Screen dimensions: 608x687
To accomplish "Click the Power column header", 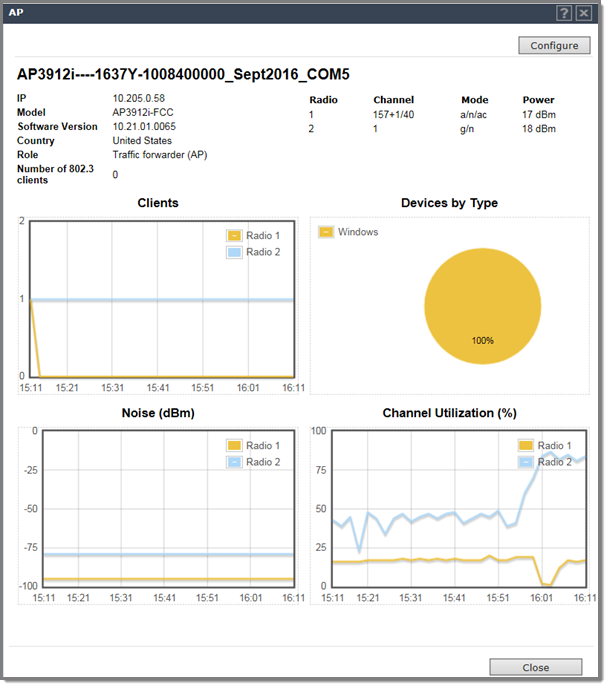I will coord(538,100).
